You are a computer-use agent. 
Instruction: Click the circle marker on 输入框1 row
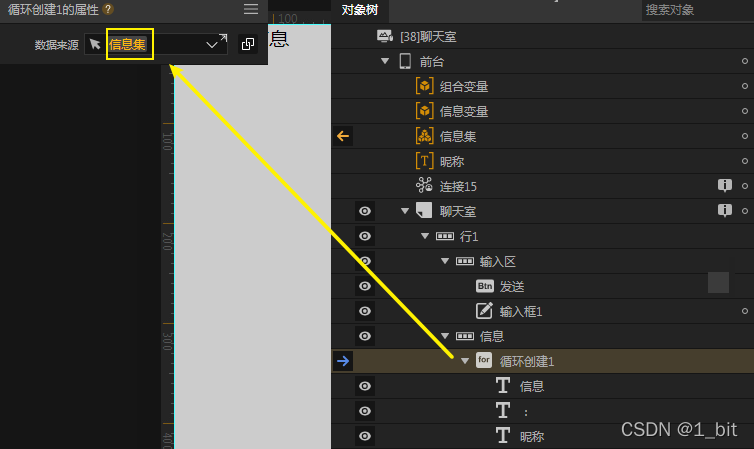744,311
